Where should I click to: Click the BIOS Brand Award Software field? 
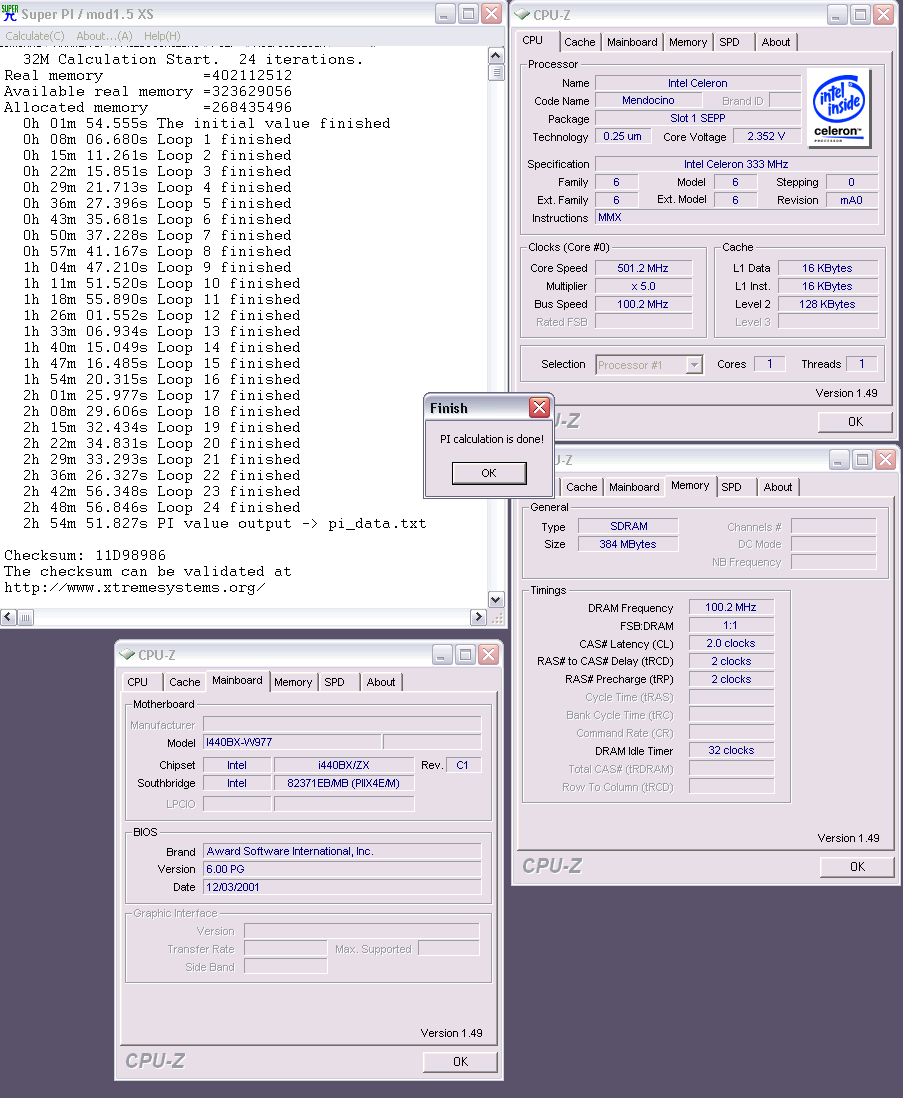tap(342, 852)
